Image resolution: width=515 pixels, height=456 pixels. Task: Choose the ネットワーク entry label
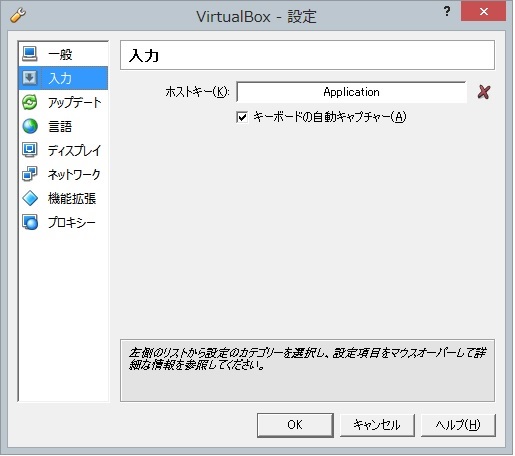pos(74,174)
